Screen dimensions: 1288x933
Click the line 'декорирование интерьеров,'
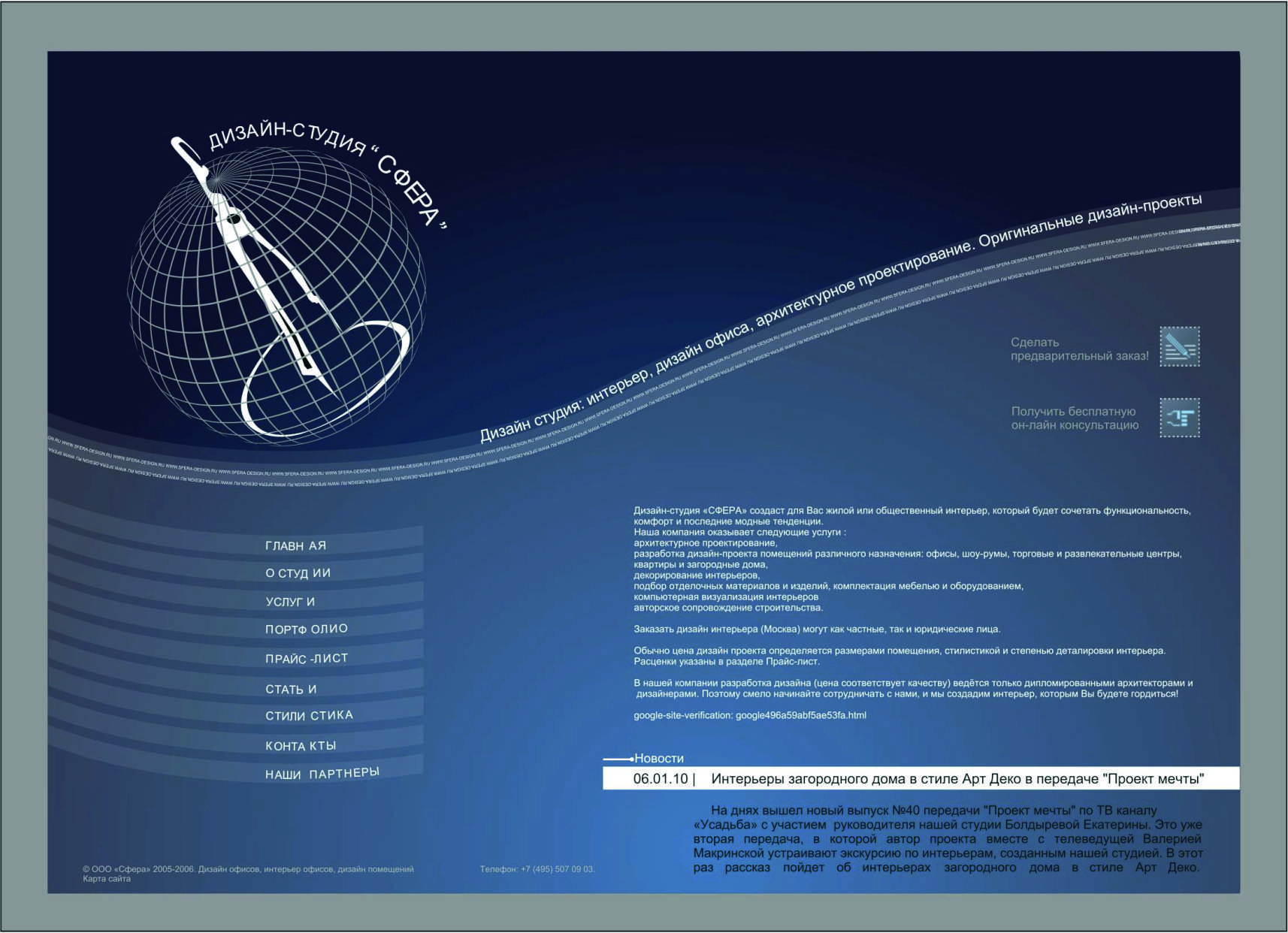[697, 575]
